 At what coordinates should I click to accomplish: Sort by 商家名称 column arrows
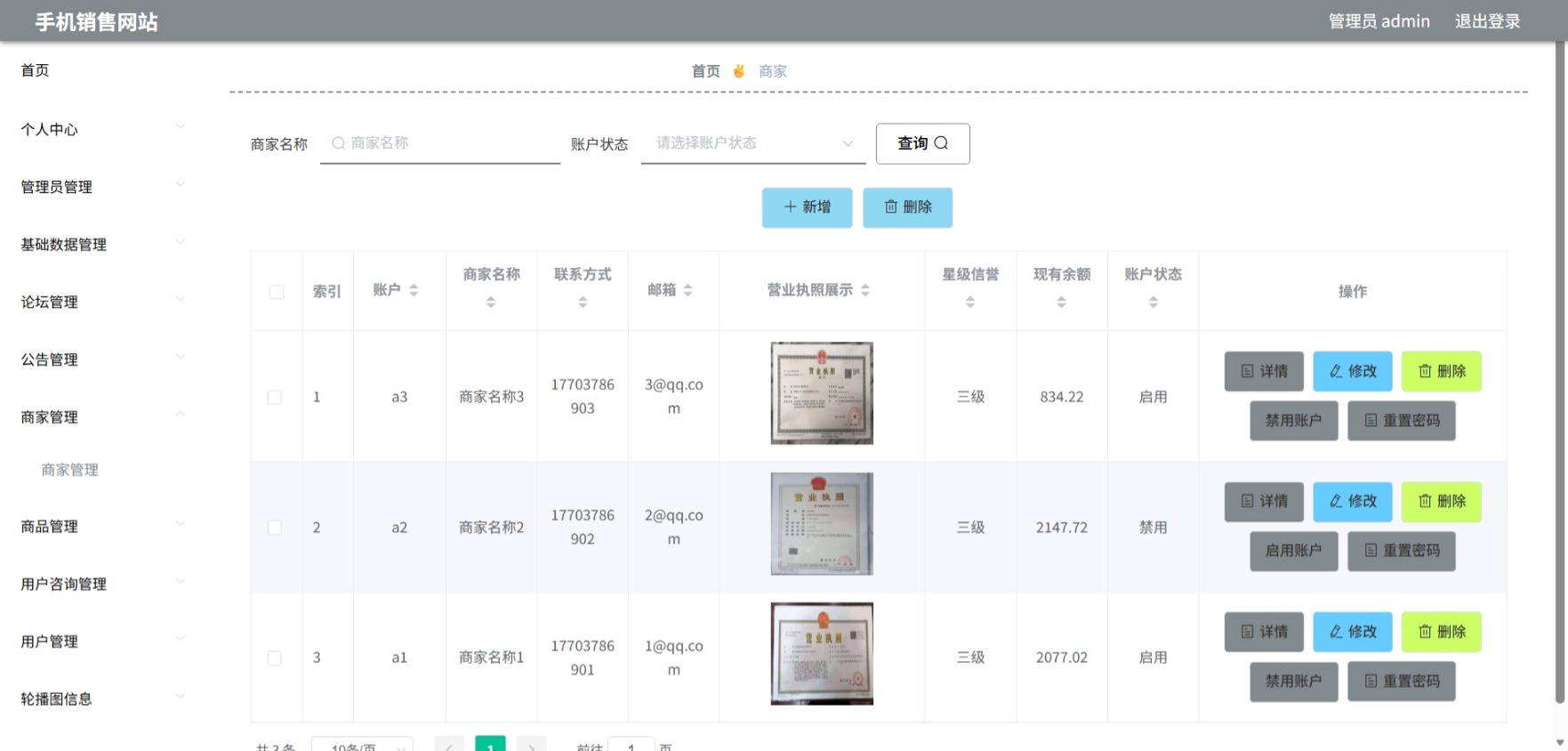pos(491,303)
